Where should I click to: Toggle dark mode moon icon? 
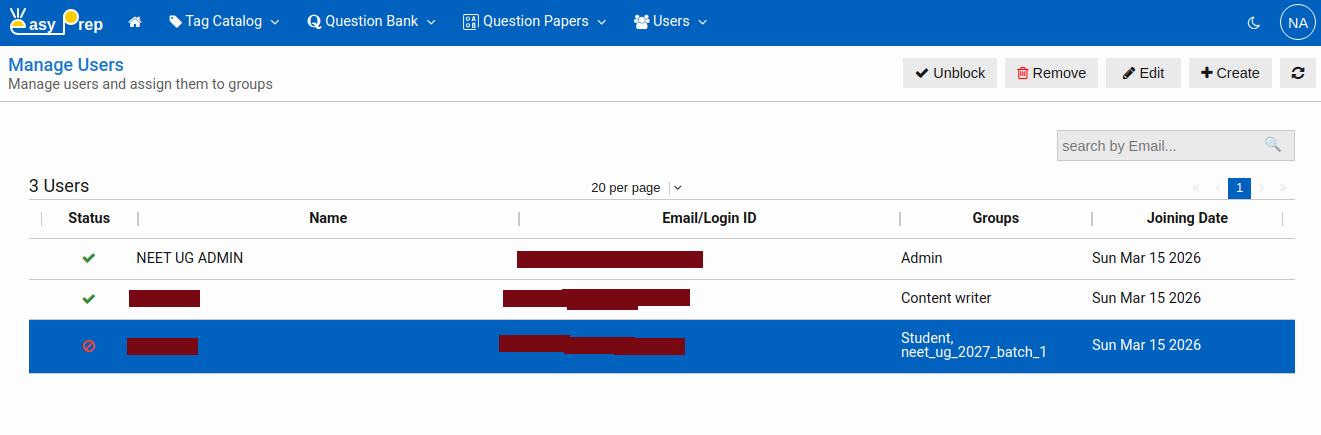tap(1254, 22)
